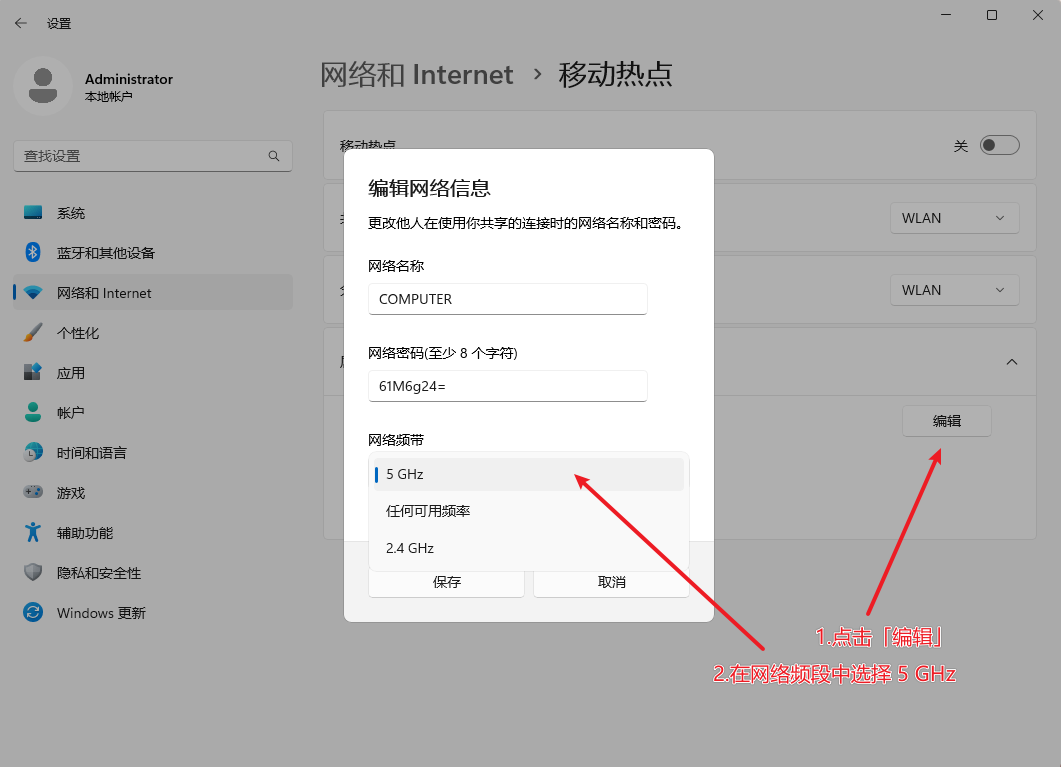Screen dimensions: 1061x767
Task: Click the 网络密码 input field
Action: (507, 386)
